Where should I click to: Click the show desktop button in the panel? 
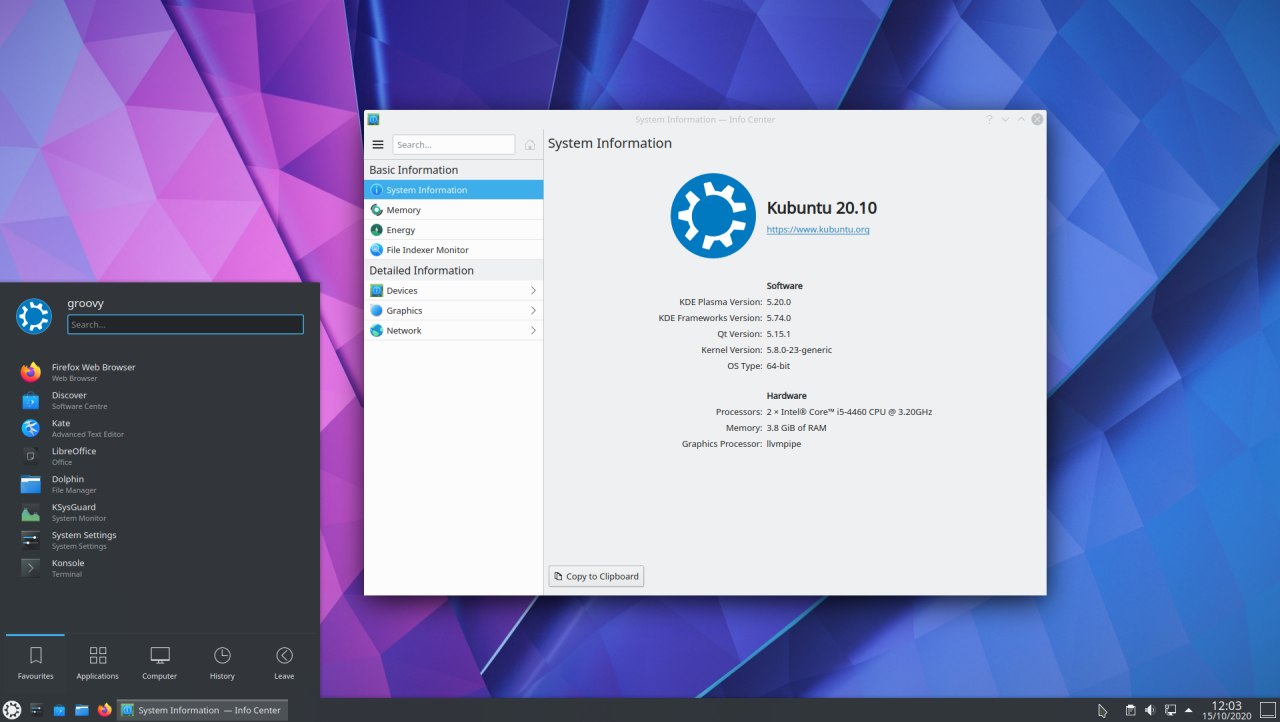1269,710
